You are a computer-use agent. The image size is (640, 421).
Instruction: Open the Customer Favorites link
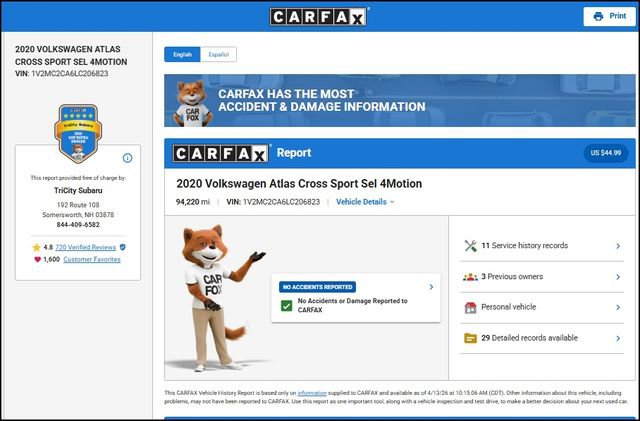coord(92,259)
